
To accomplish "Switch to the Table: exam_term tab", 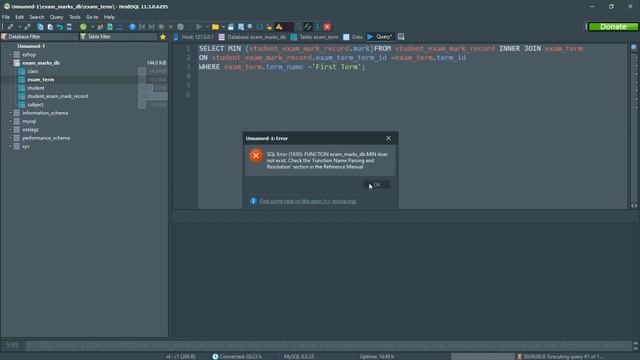I will coord(314,37).
